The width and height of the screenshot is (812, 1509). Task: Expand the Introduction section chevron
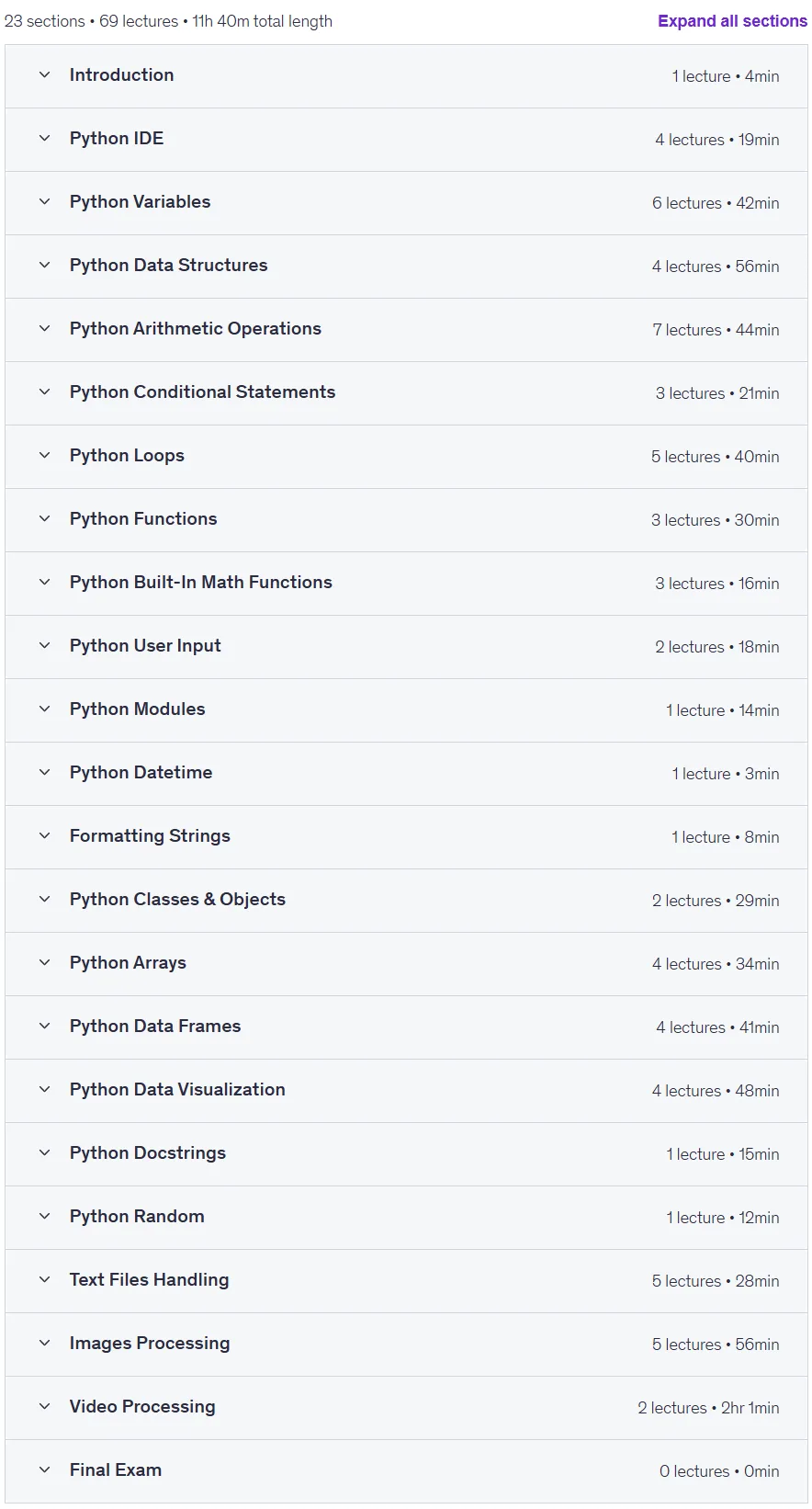44,74
